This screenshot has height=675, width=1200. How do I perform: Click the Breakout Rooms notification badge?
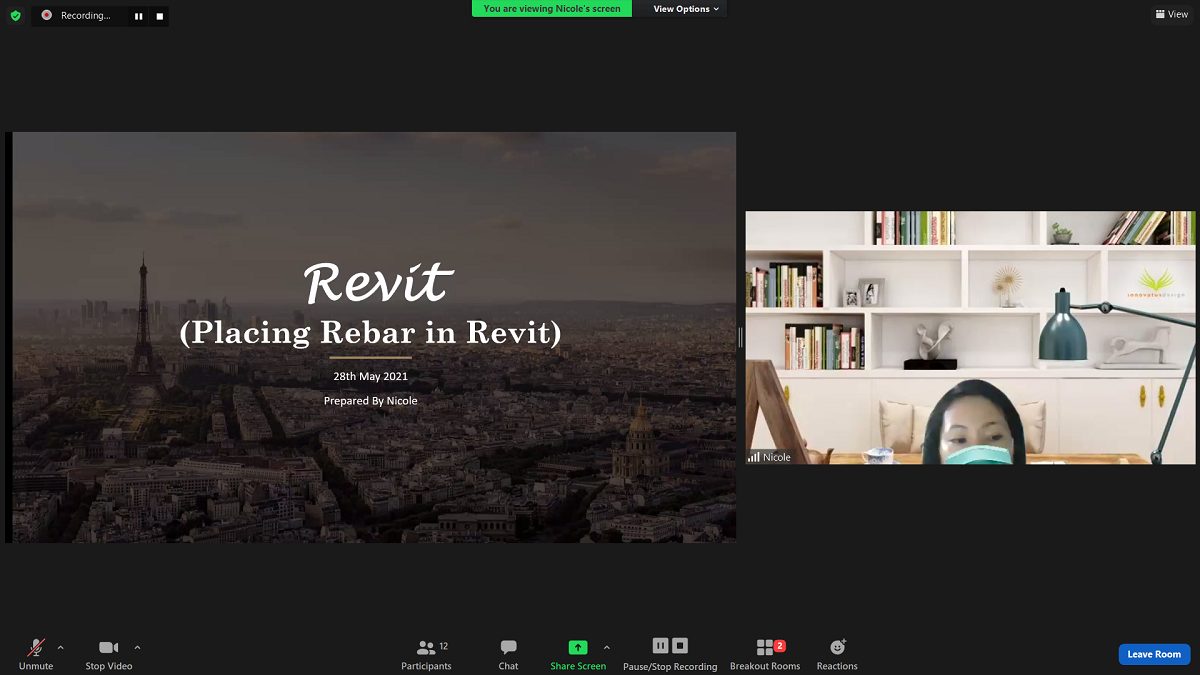[x=780, y=646]
